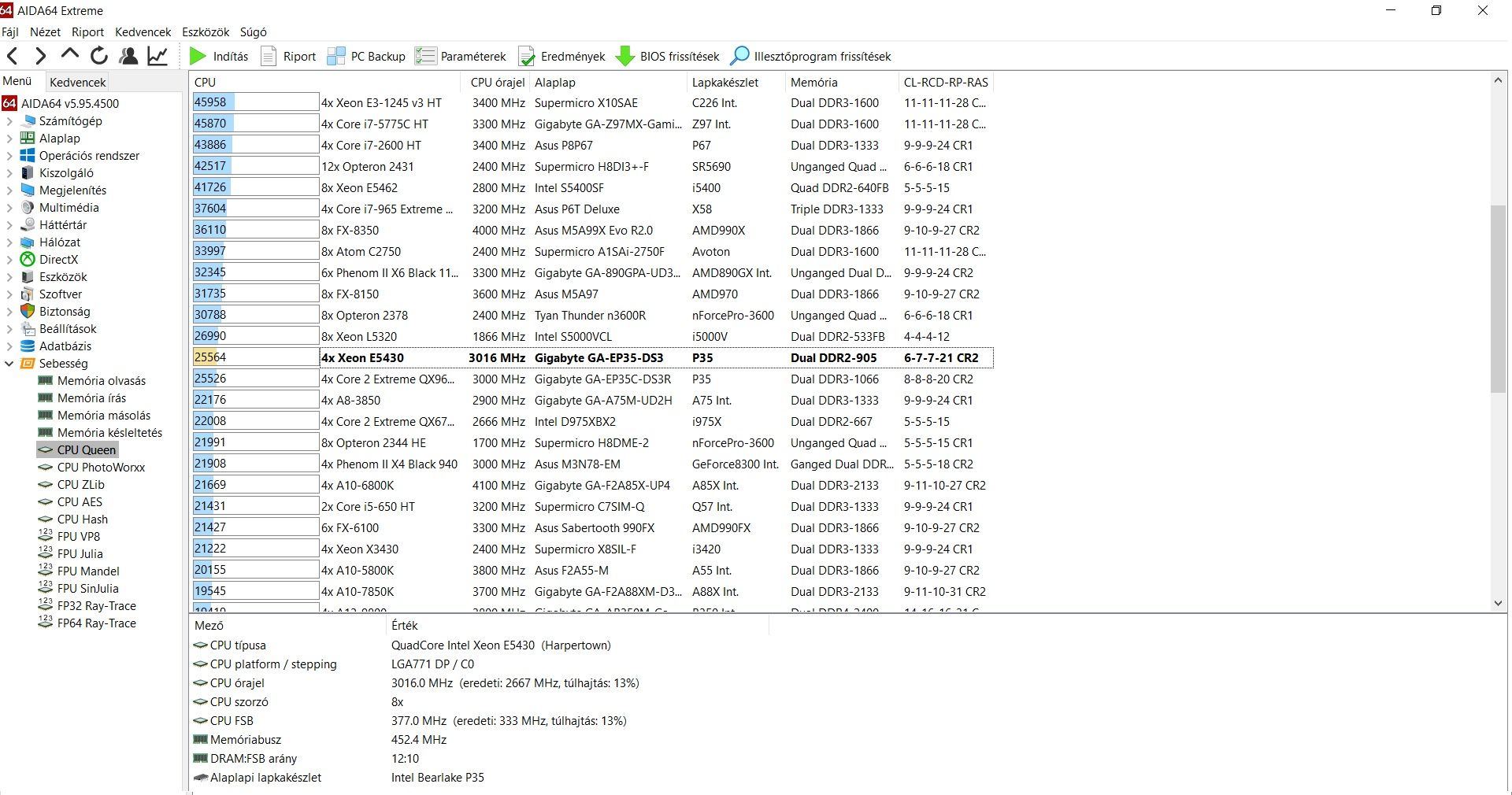This screenshot has height=795, width=1512.
Task: Select the Eszközök icon in tree
Action: point(28,277)
